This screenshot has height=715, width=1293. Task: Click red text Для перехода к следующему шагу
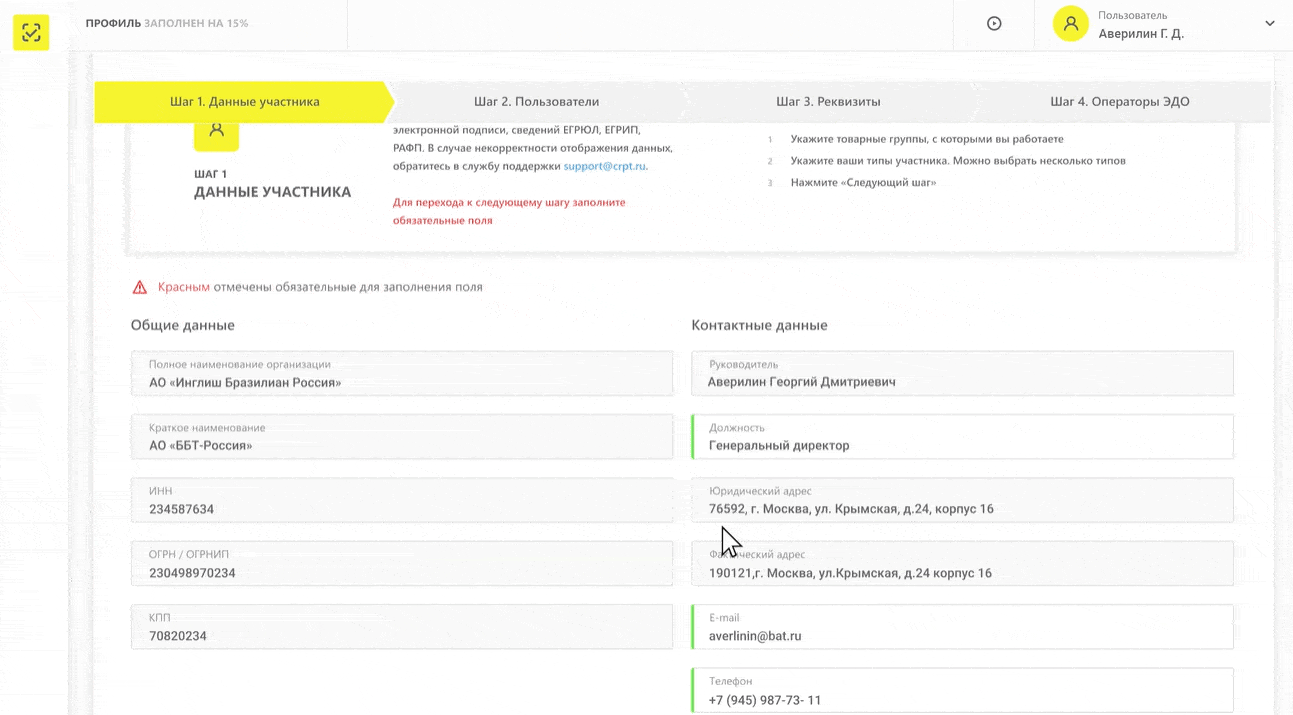509,211
